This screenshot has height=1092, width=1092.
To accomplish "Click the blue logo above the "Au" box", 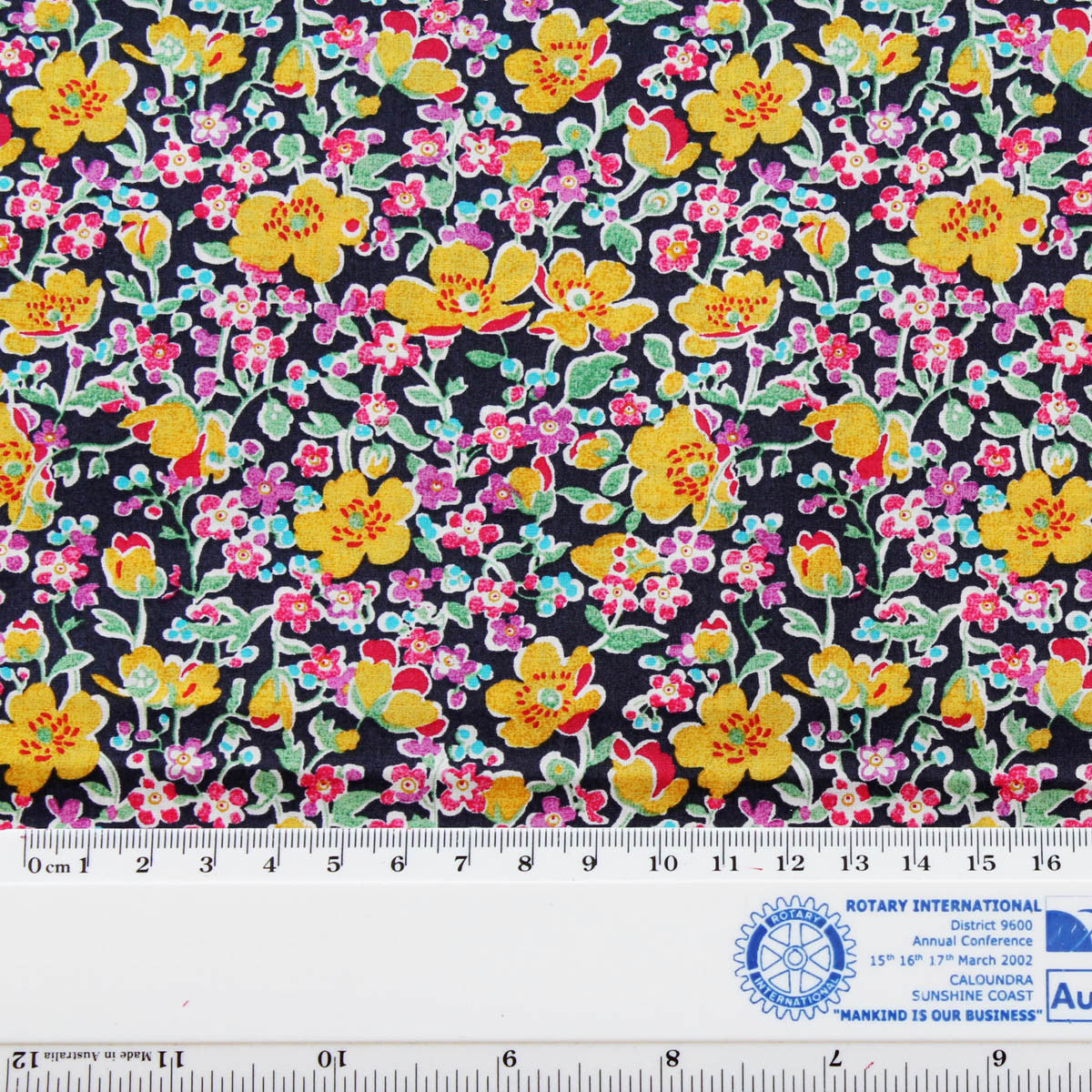I will (1068, 925).
